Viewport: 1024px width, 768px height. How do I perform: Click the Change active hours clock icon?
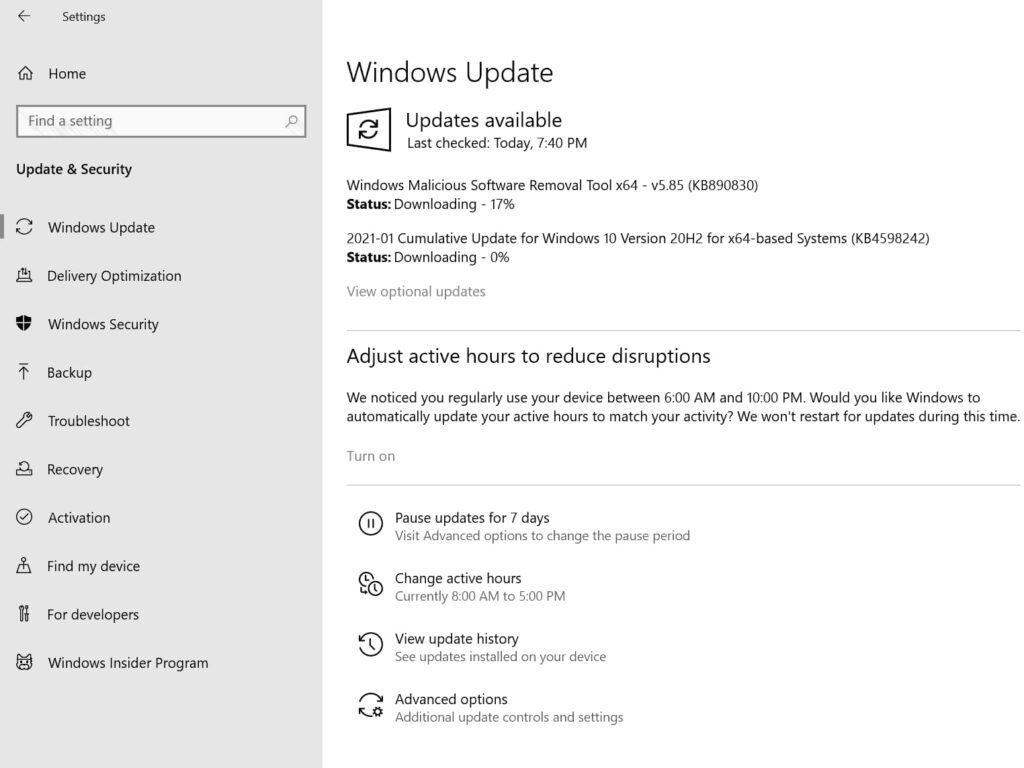[370, 585]
